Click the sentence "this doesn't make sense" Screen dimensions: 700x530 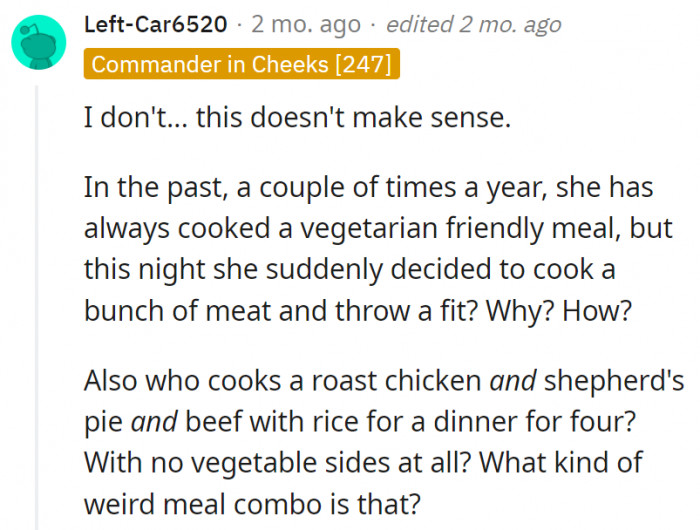click(x=352, y=117)
